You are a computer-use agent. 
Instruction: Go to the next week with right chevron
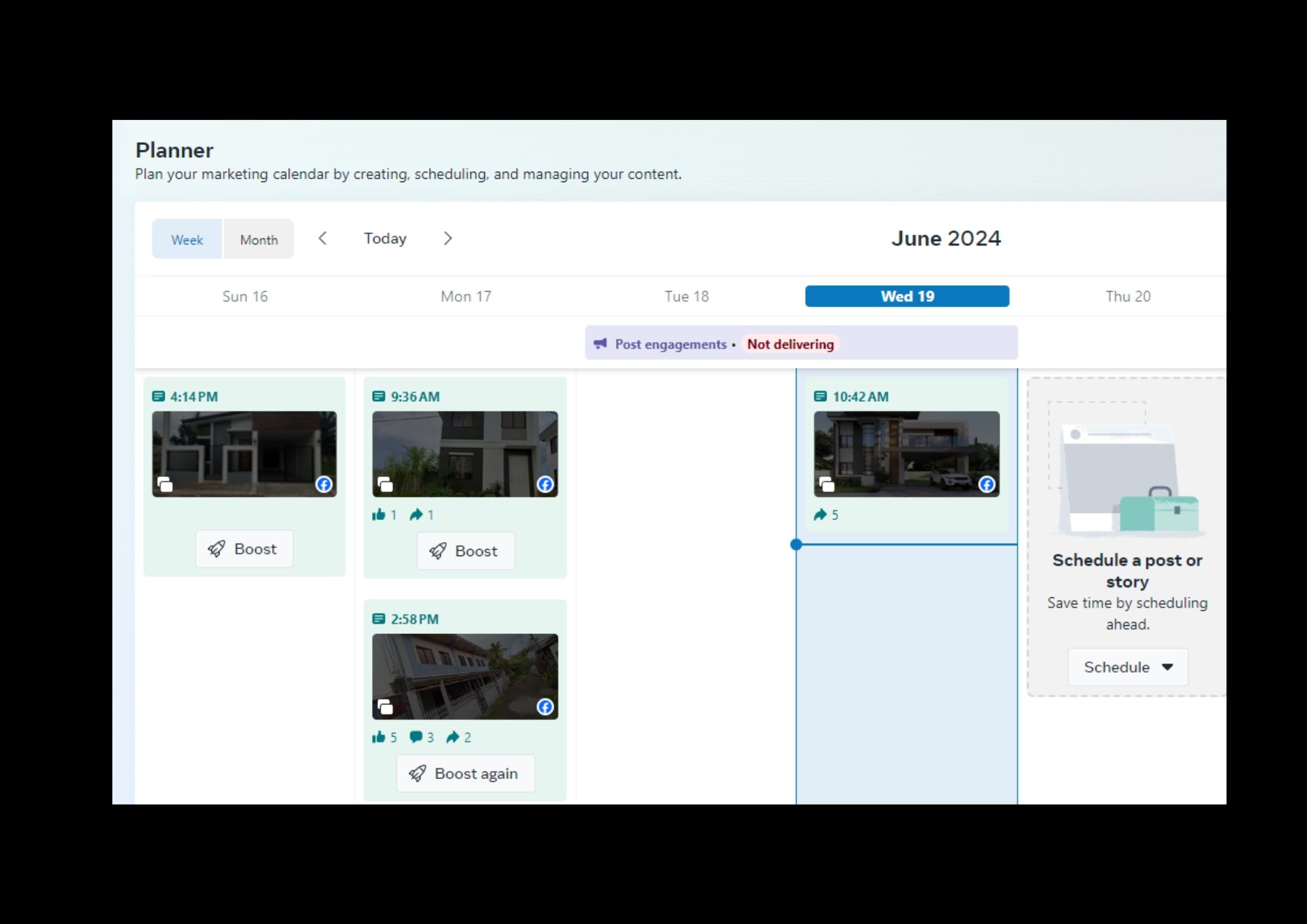(x=447, y=238)
